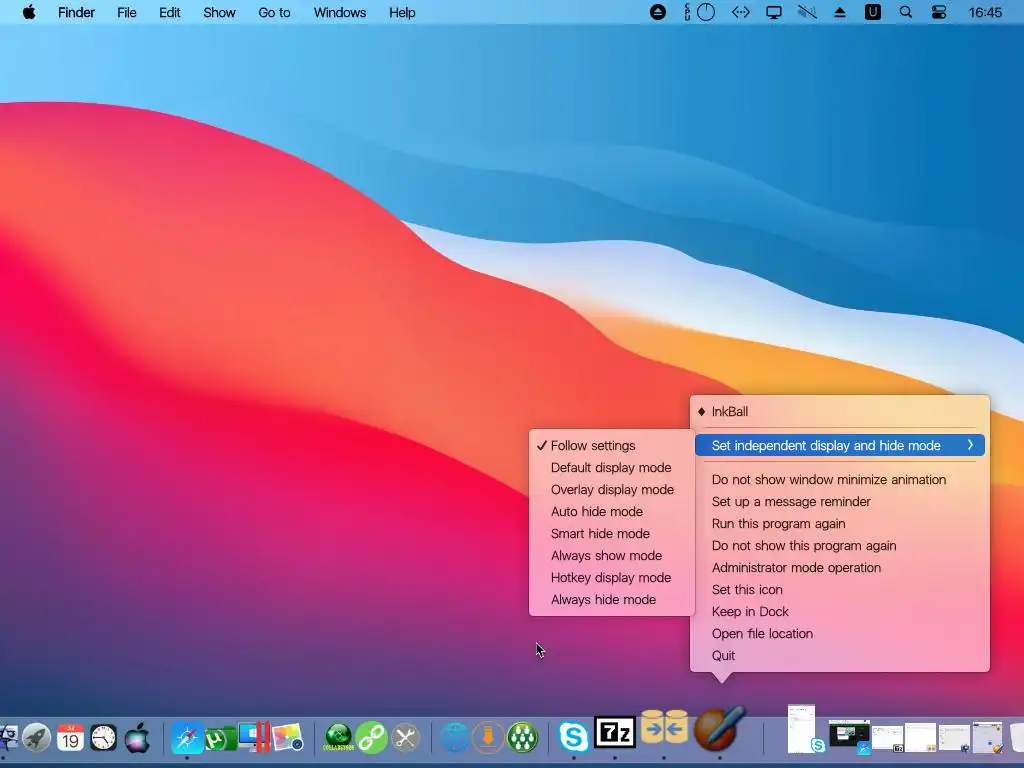Click the circled eject icon in menu bar

658,12
